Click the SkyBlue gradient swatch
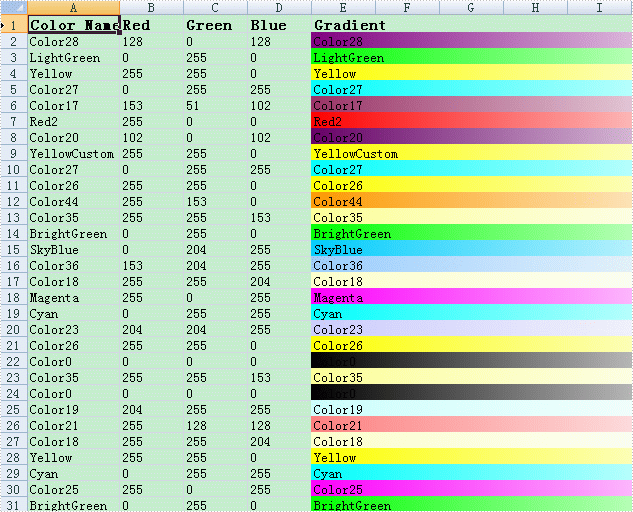Image resolution: width=633 pixels, height=512 pixels. click(470, 250)
